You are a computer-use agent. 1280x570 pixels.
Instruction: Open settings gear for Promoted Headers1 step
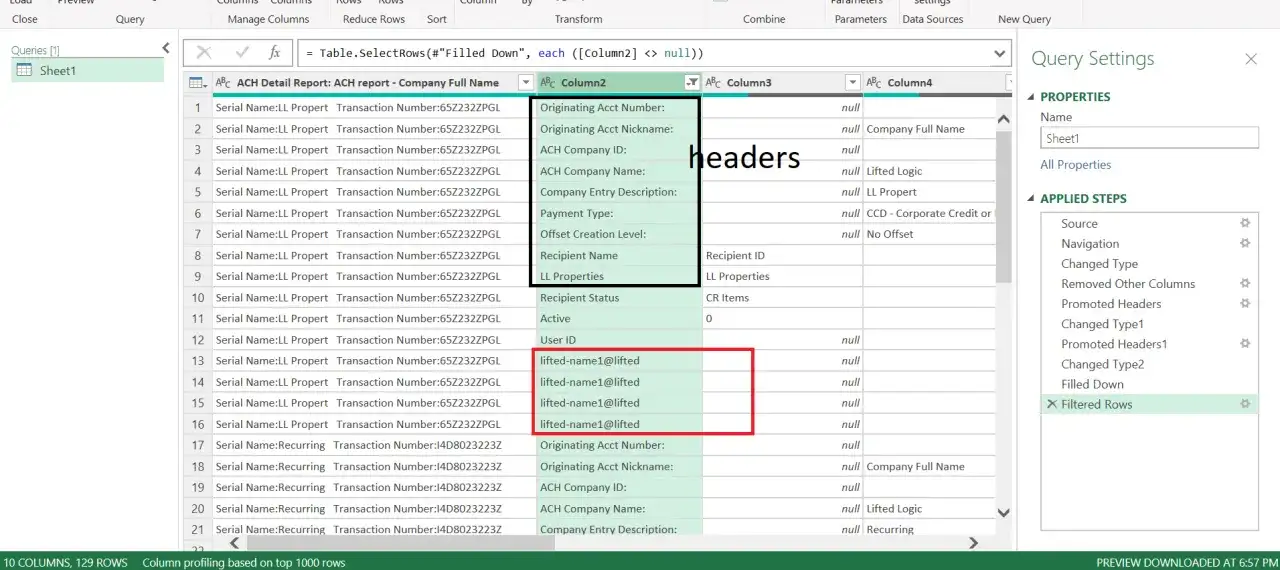tap(1245, 343)
